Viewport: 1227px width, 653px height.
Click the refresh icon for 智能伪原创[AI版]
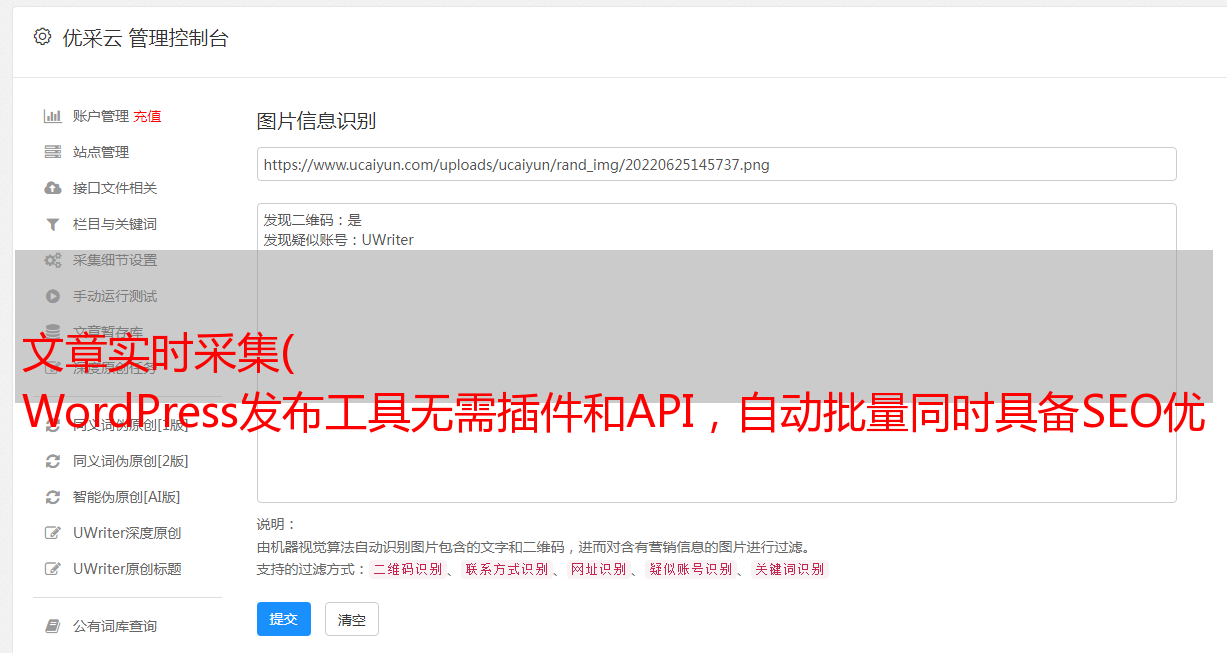pos(53,497)
